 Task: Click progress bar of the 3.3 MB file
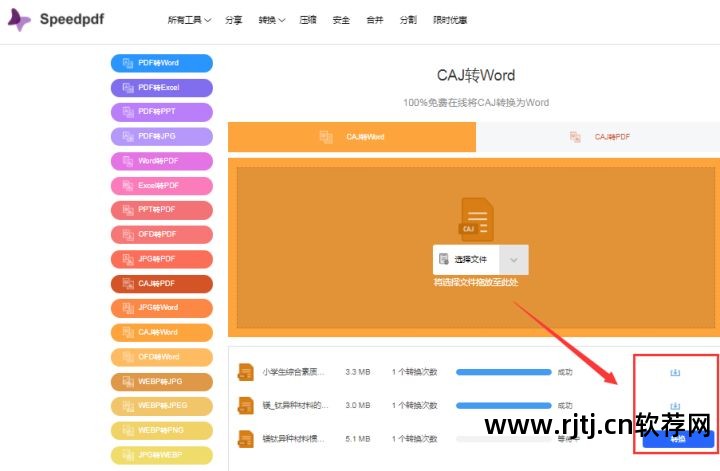pyautogui.click(x=504, y=372)
